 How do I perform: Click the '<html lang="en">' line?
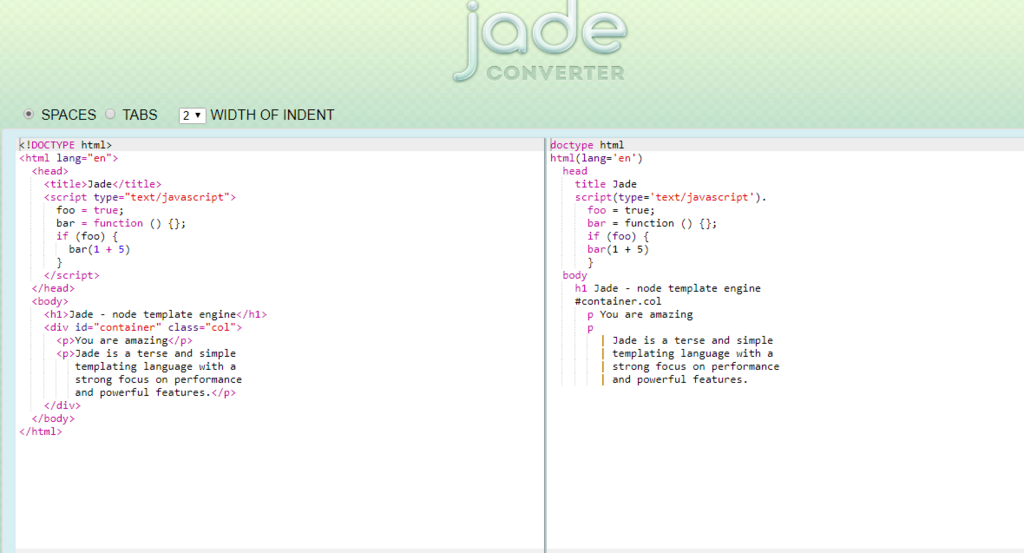(69, 158)
